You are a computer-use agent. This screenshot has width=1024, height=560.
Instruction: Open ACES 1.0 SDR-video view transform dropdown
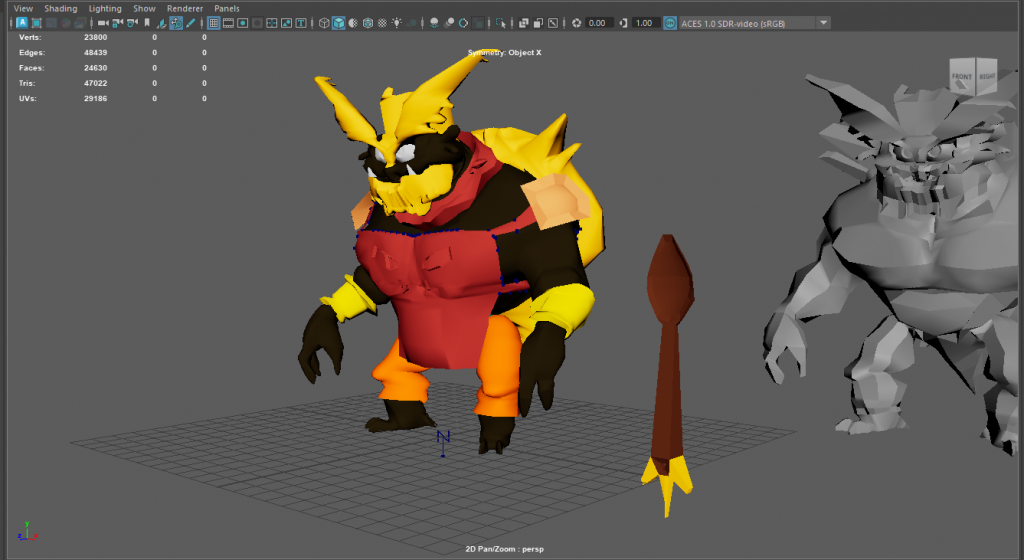click(x=755, y=23)
